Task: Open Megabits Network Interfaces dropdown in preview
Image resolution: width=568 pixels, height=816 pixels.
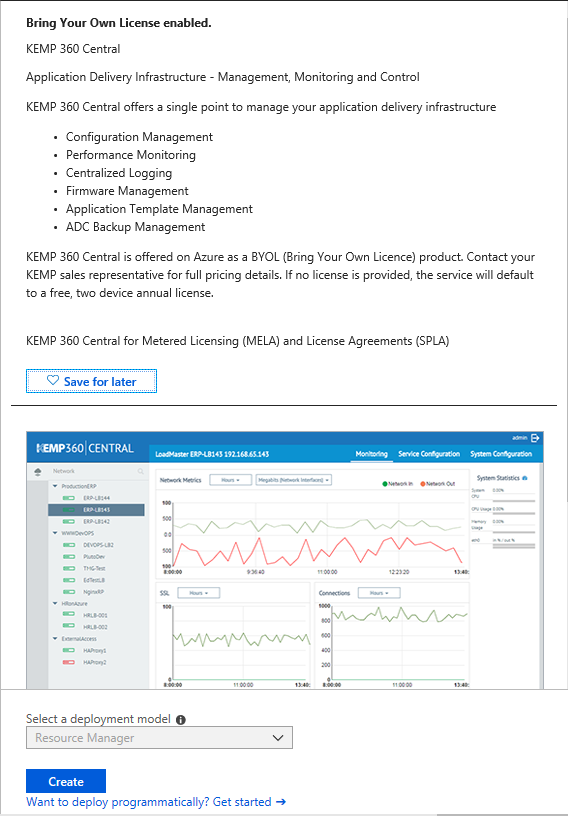Action: 294,480
